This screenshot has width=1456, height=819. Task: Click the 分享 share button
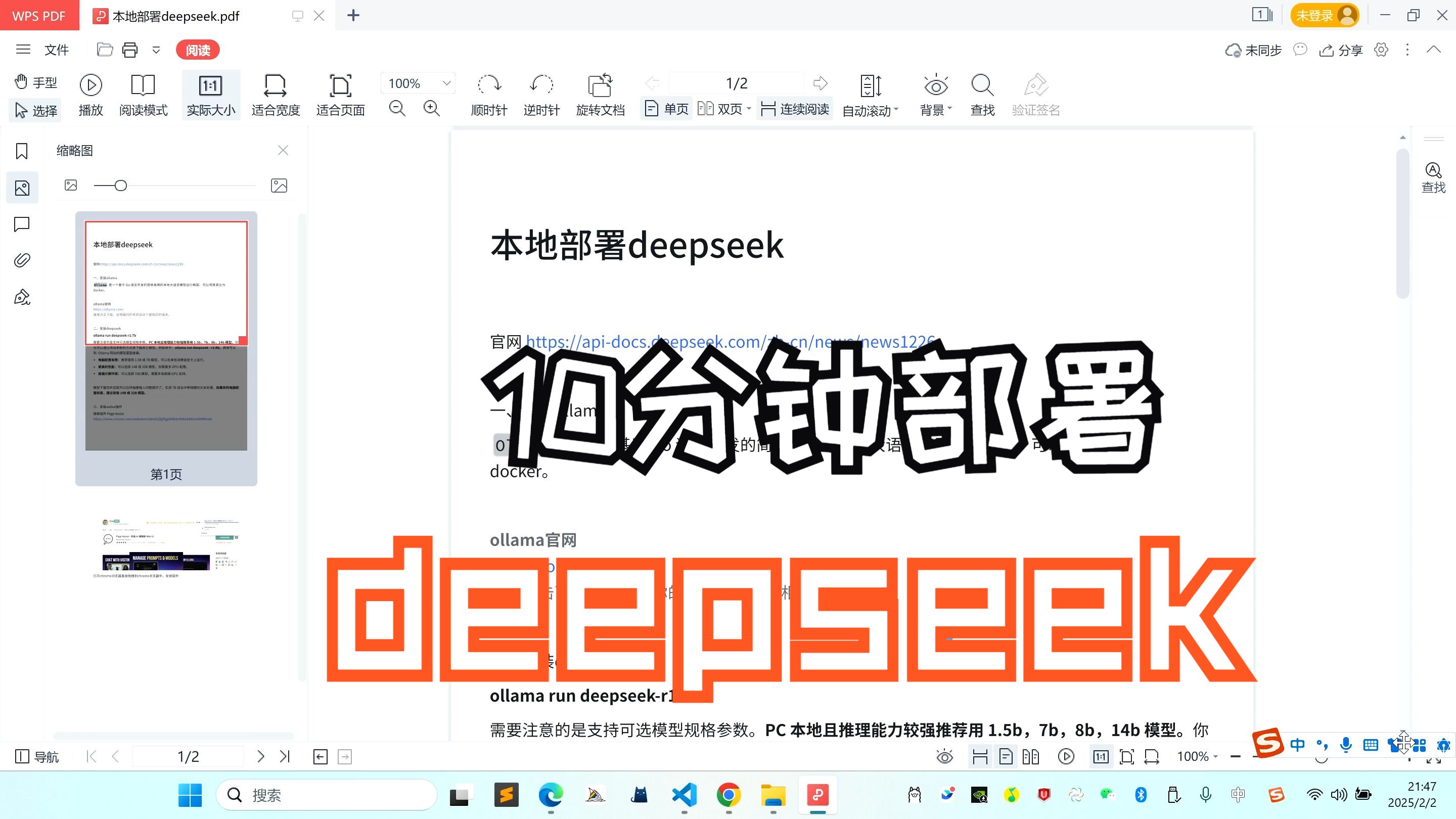pos(1341,51)
